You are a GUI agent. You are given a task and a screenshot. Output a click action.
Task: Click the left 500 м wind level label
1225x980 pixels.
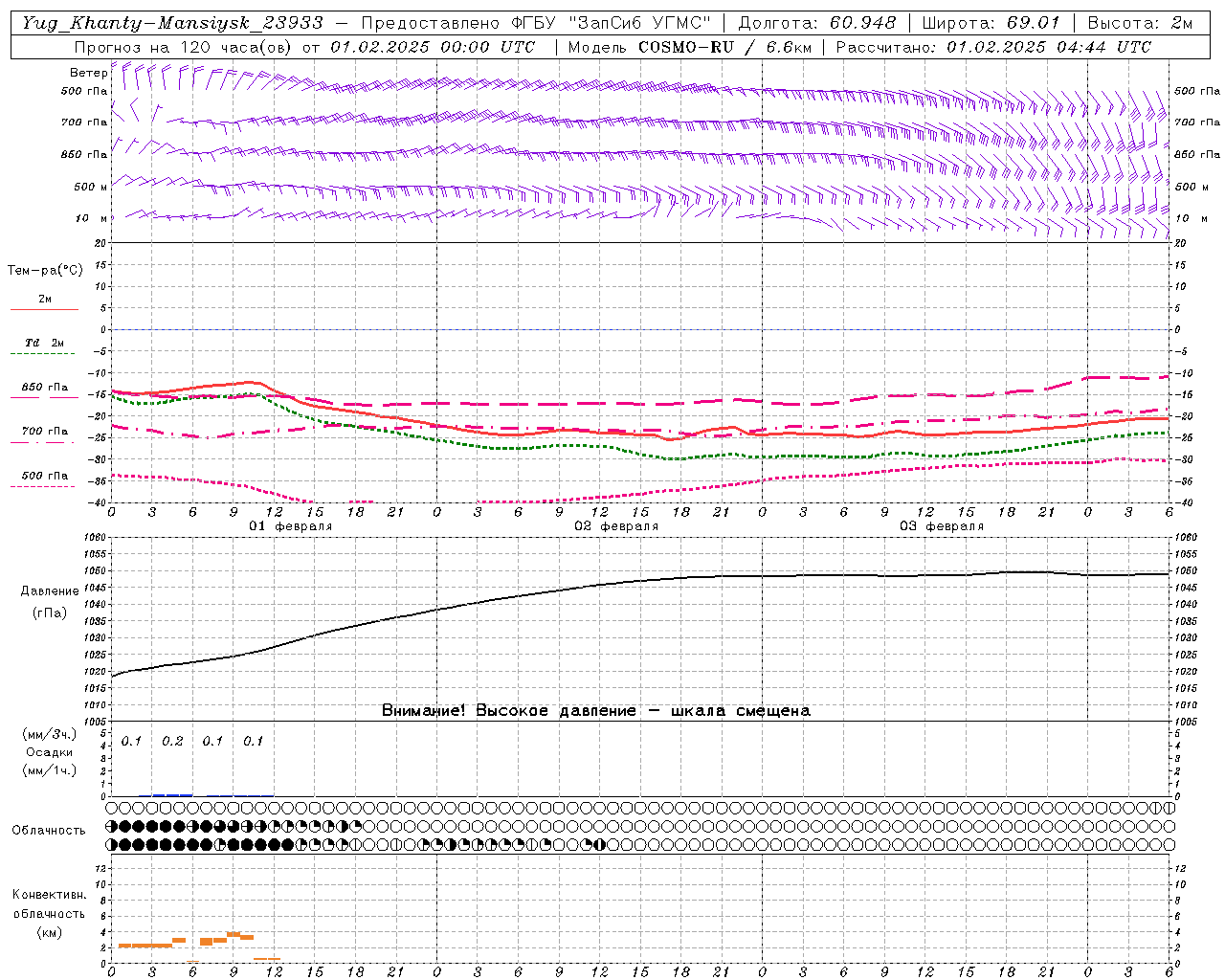tap(90, 187)
